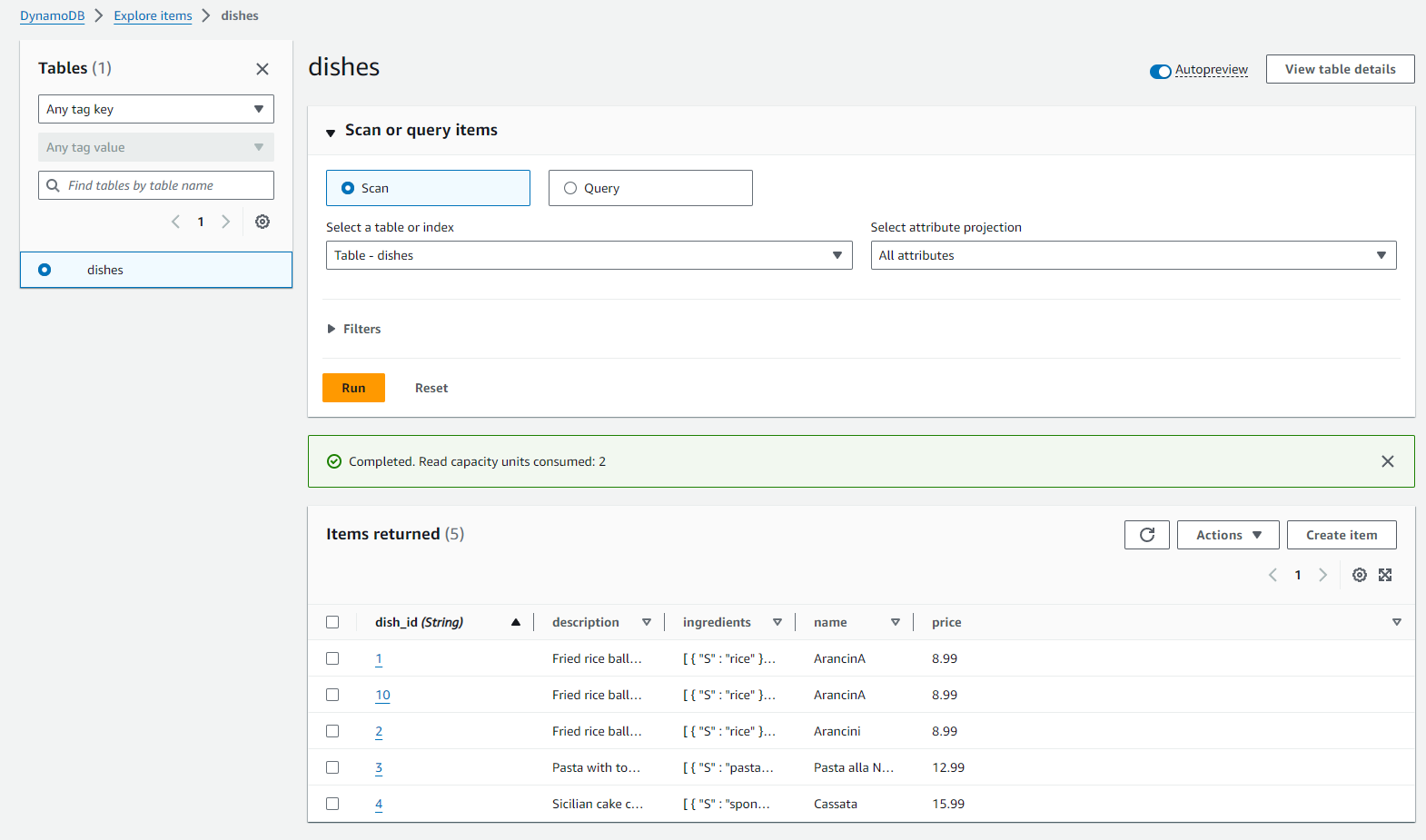The width and height of the screenshot is (1426, 840).
Task: Open the All attributes projection dropdown
Action: pyautogui.click(x=1134, y=255)
